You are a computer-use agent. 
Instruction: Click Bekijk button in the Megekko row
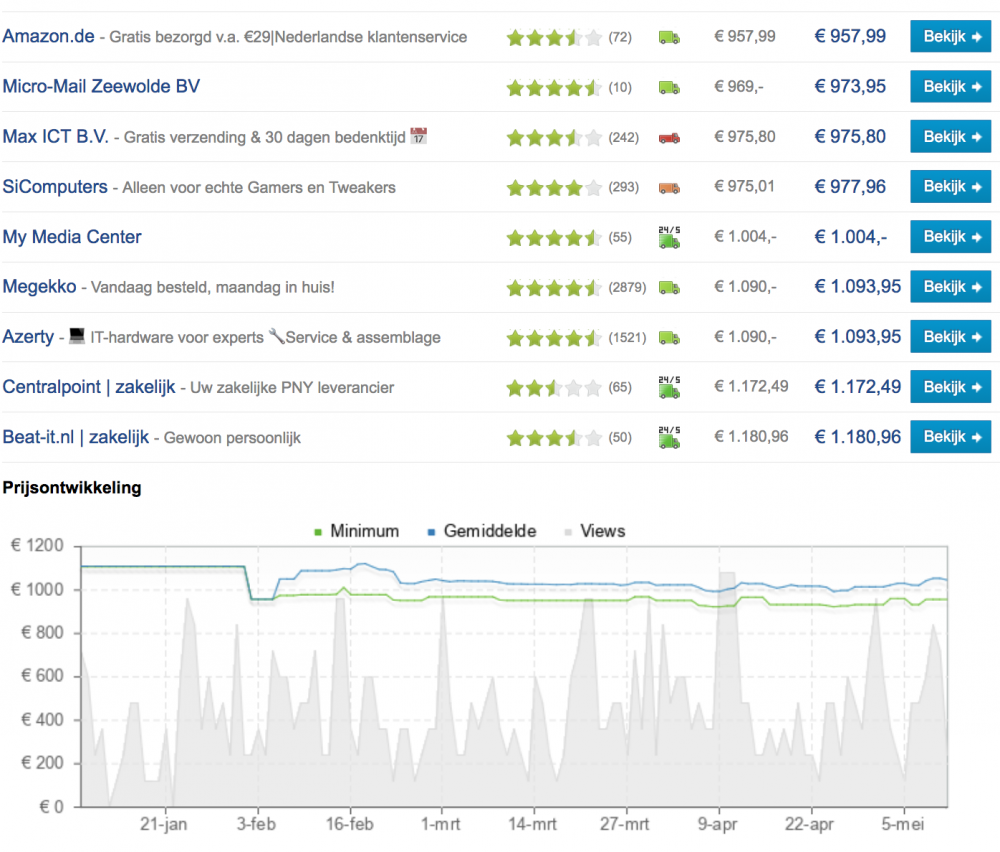[x=950, y=286]
